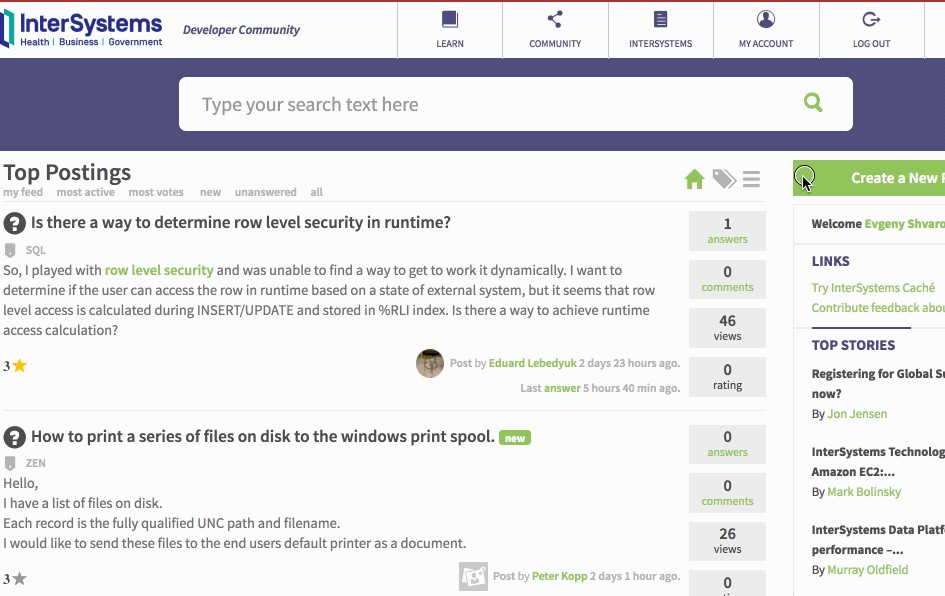Open the 'row level security' link
945x596 pixels.
point(159,270)
